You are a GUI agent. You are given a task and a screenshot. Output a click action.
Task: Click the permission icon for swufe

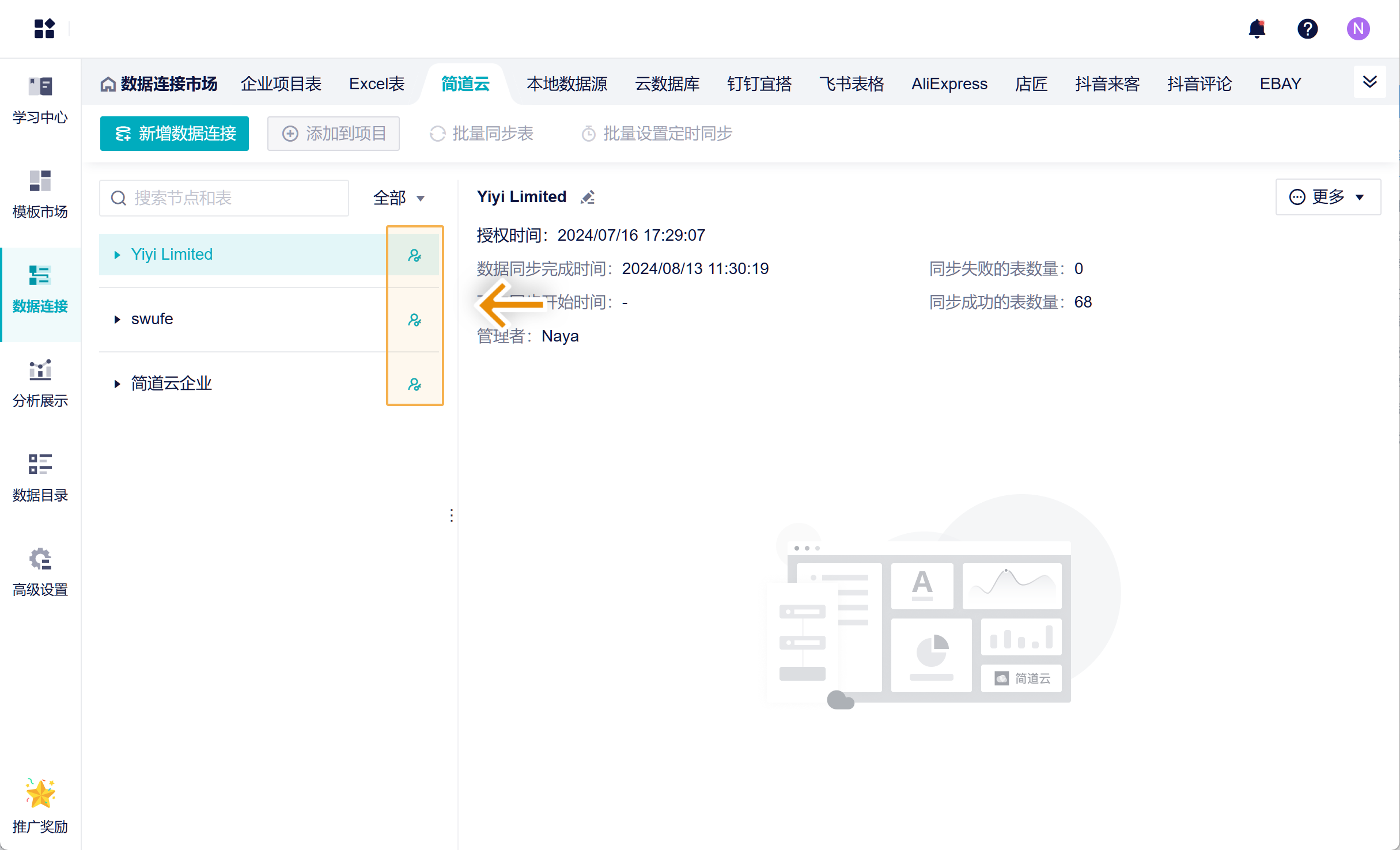click(414, 320)
